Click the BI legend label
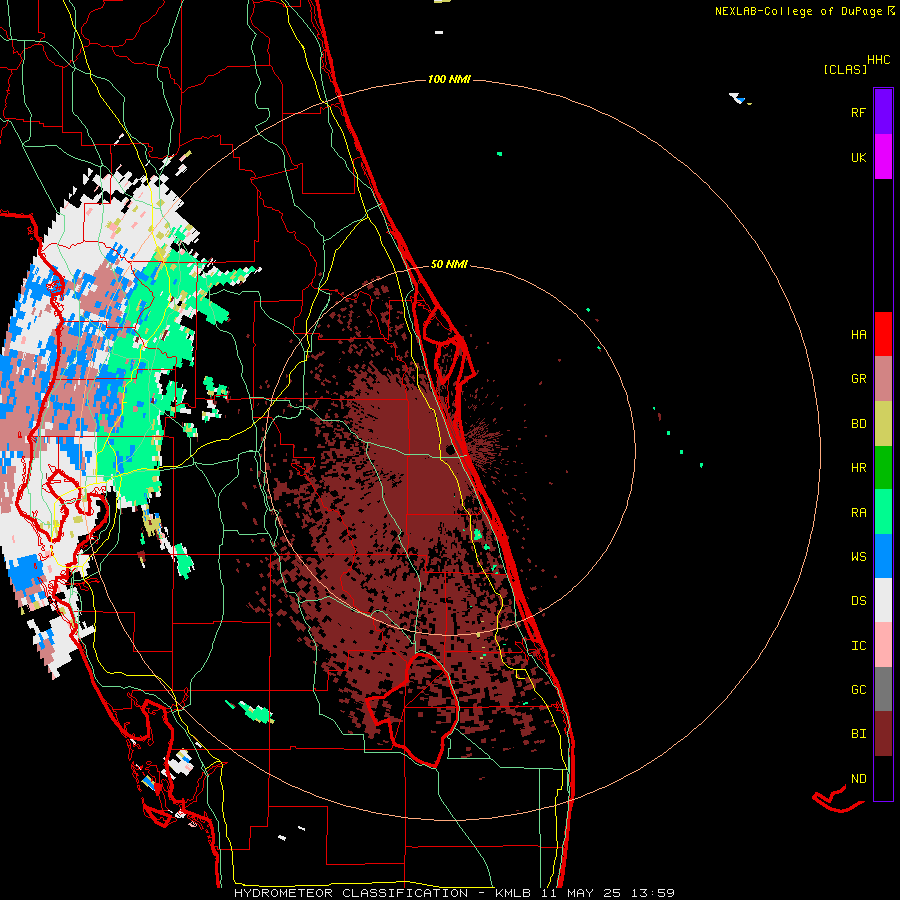 858,734
